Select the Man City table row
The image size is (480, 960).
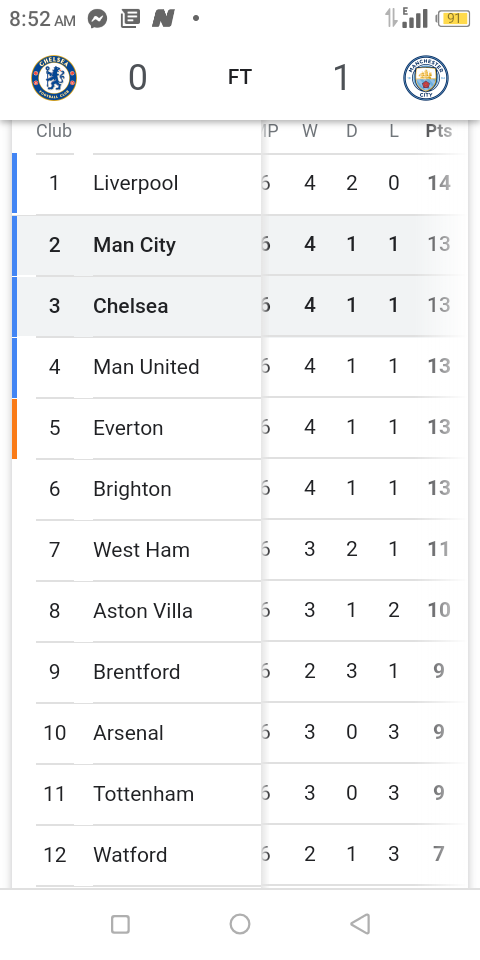pyautogui.click(x=240, y=245)
